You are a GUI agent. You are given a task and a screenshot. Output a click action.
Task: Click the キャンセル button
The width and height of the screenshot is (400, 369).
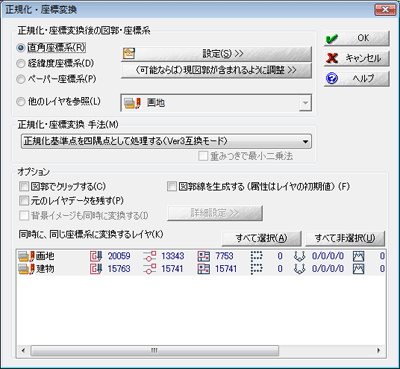tap(357, 59)
